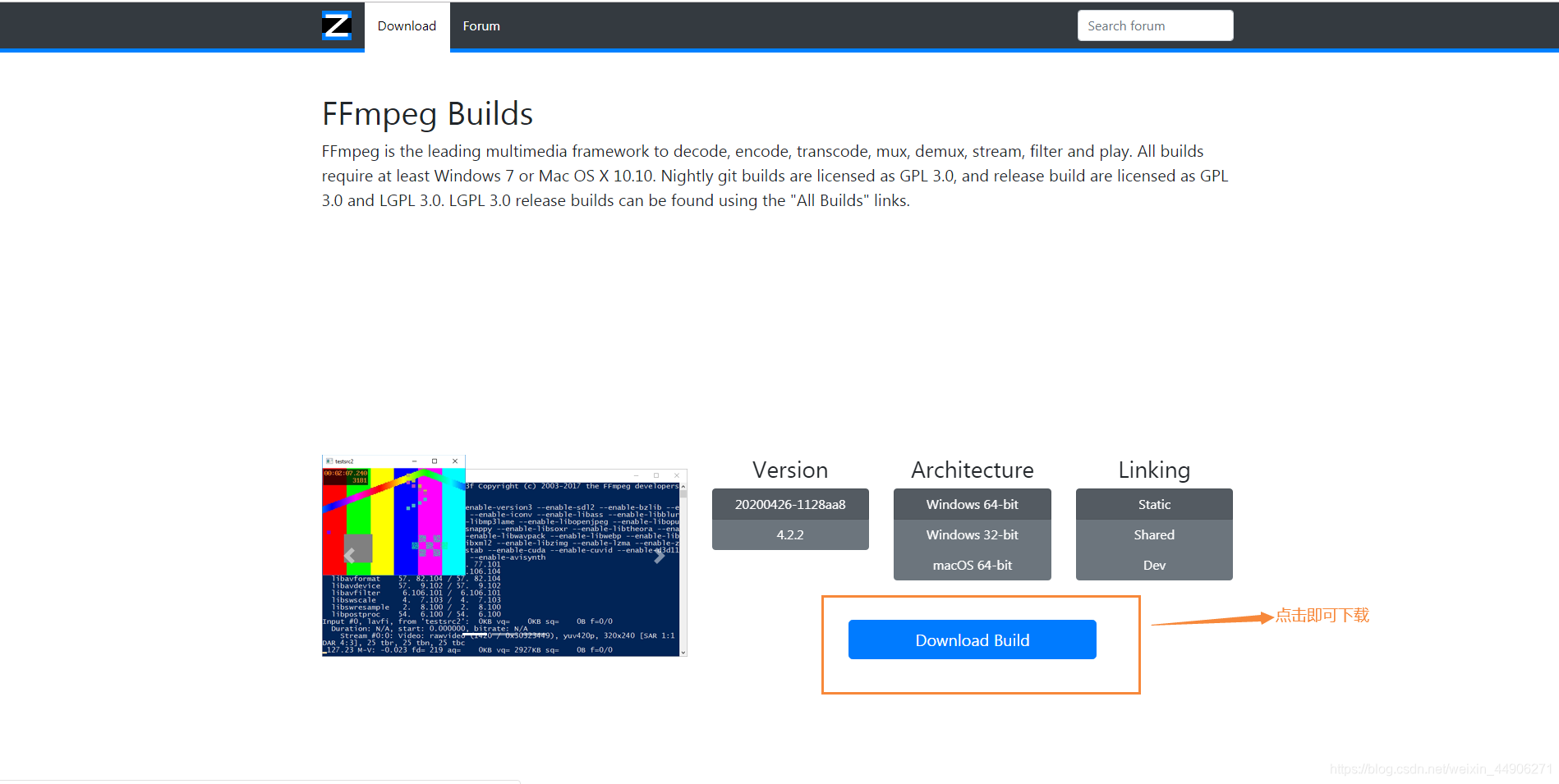Choose the macOS 64-bit architecture

coord(972,565)
